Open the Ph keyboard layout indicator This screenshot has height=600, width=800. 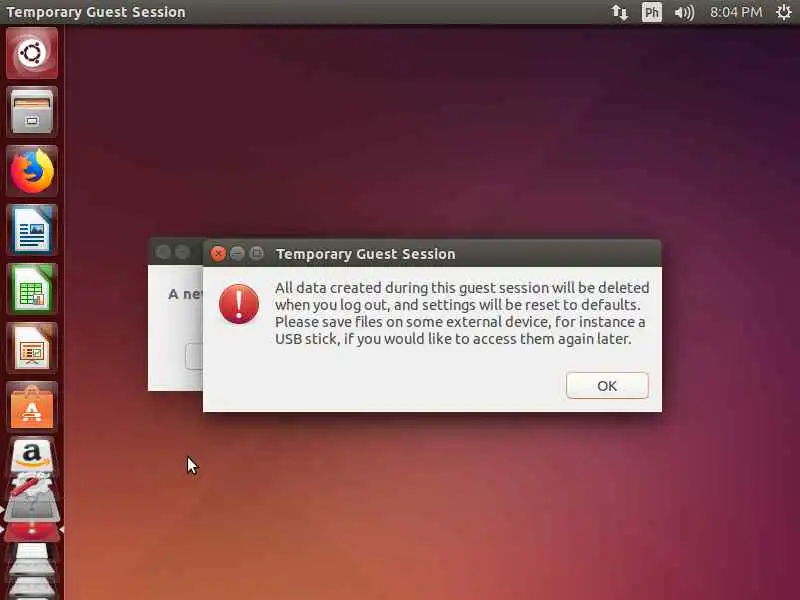652,12
